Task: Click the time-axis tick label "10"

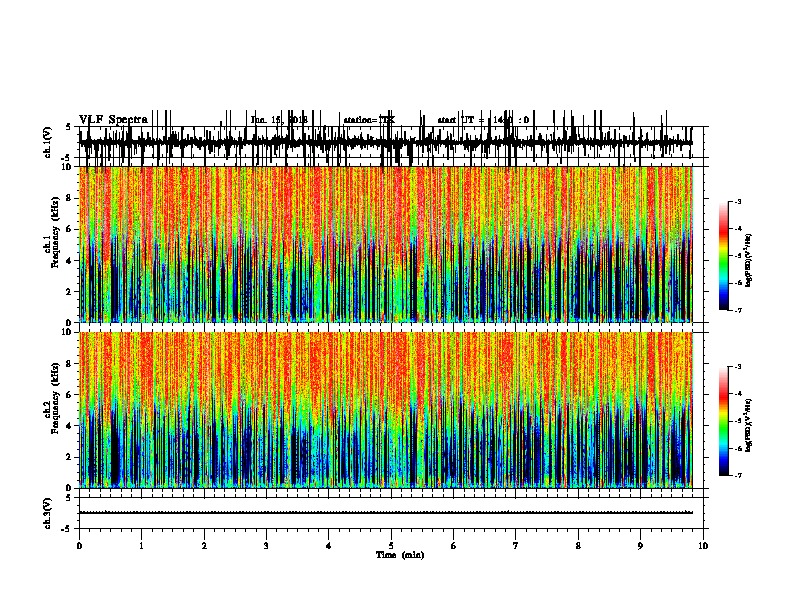Action: coord(703,546)
